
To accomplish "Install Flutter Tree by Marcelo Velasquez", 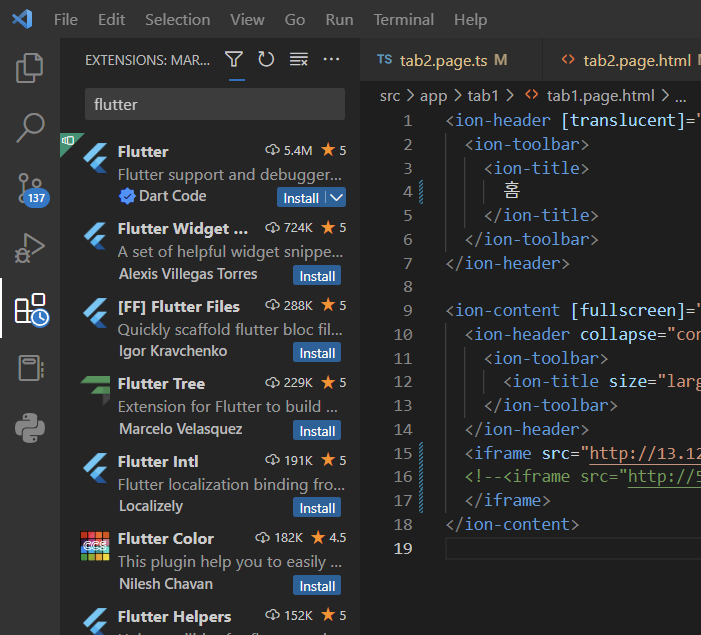I will click(x=317, y=430).
